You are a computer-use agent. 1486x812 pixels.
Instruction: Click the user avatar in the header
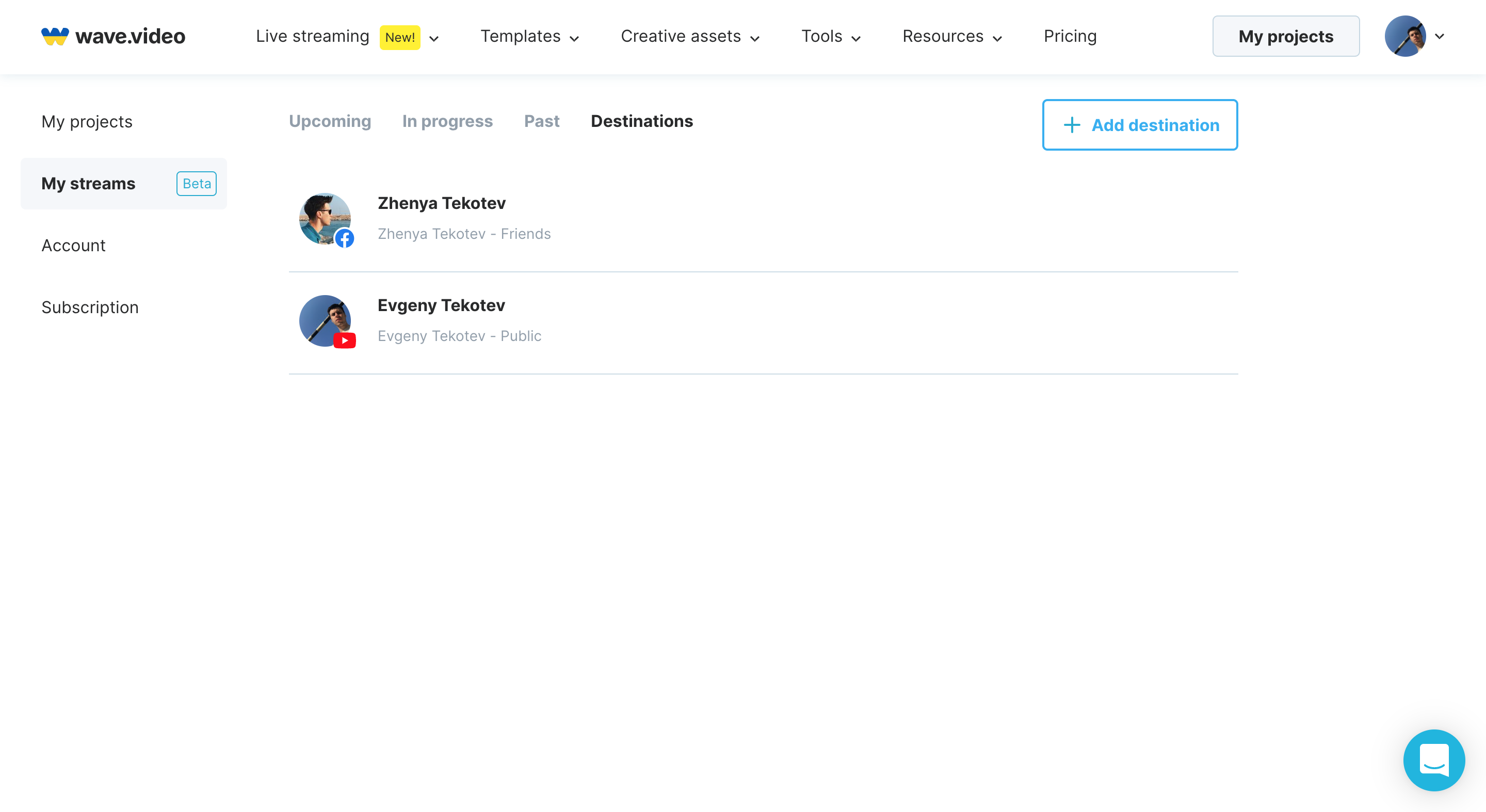(1405, 36)
